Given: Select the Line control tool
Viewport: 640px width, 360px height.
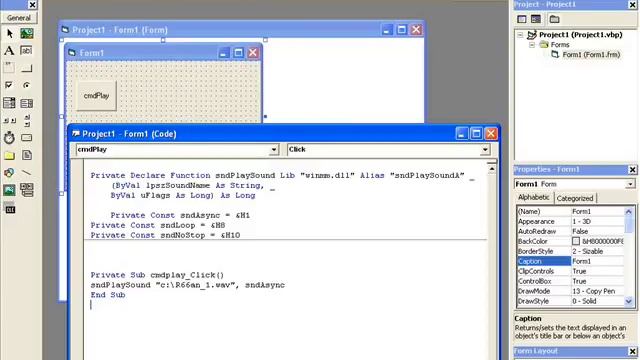Looking at the screenshot, I should pyautogui.click(x=27, y=173).
